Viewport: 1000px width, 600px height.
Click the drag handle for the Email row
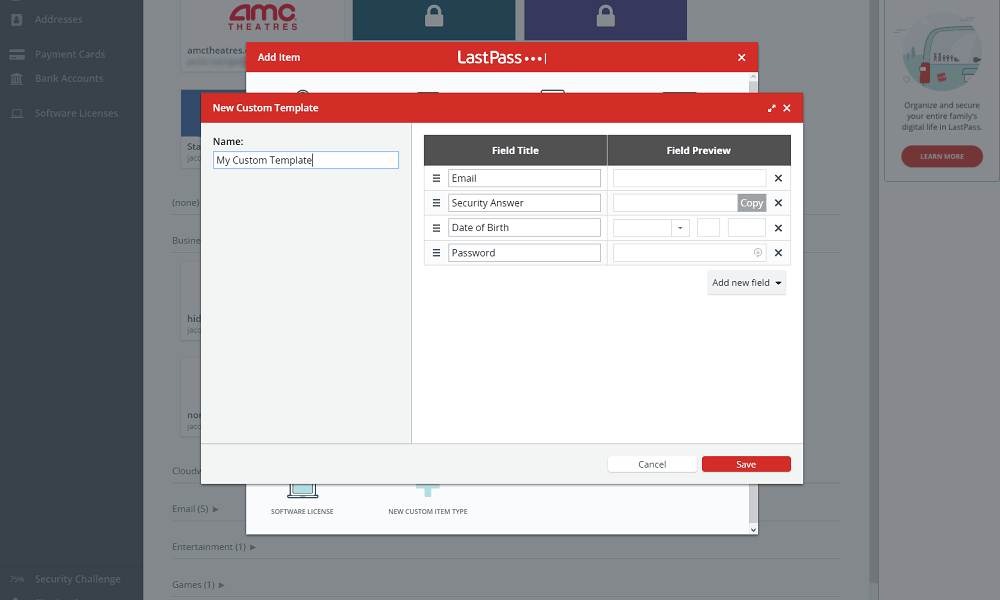click(x=436, y=179)
